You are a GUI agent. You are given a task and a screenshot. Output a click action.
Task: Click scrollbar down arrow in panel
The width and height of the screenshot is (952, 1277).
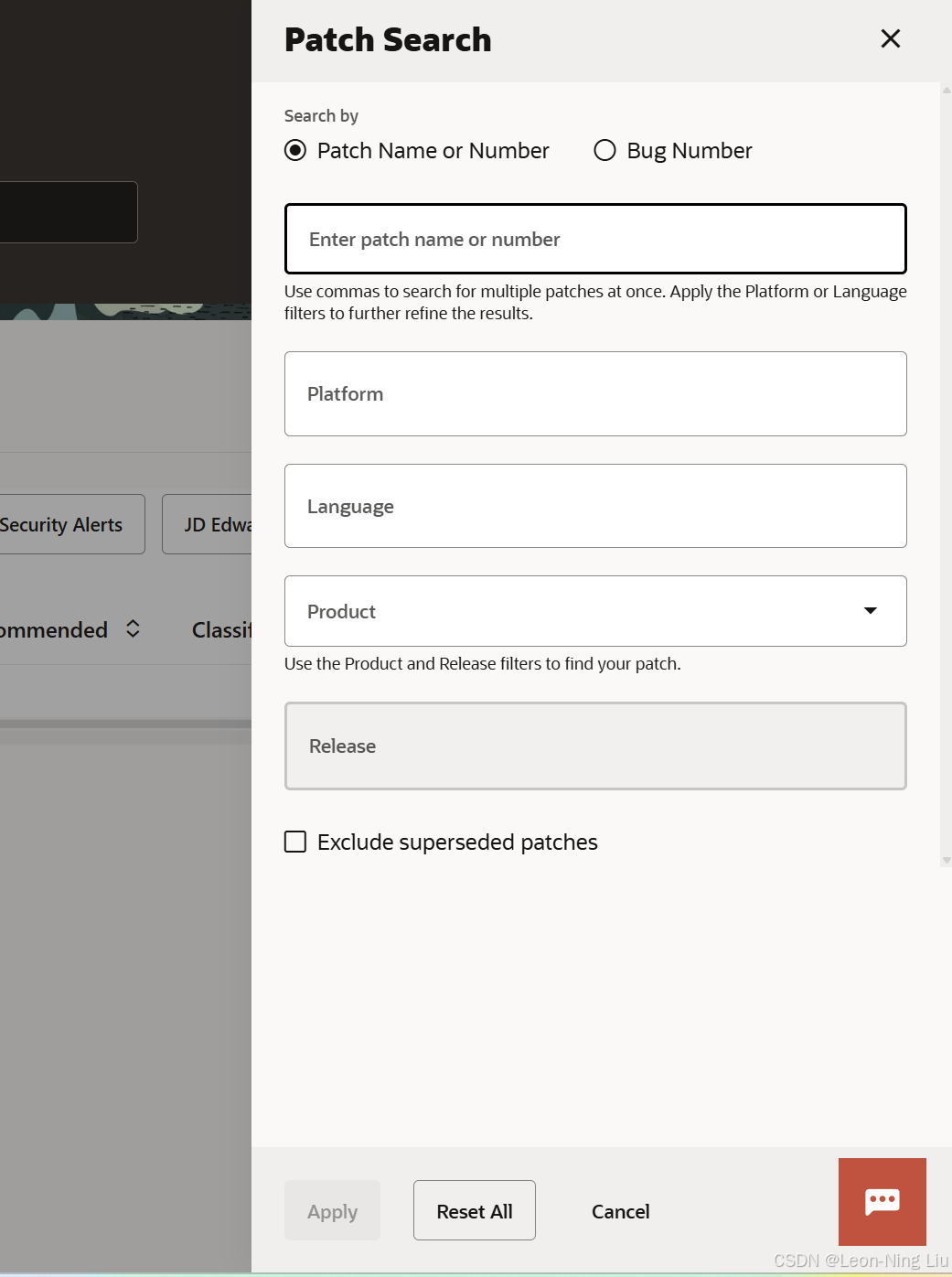947,861
